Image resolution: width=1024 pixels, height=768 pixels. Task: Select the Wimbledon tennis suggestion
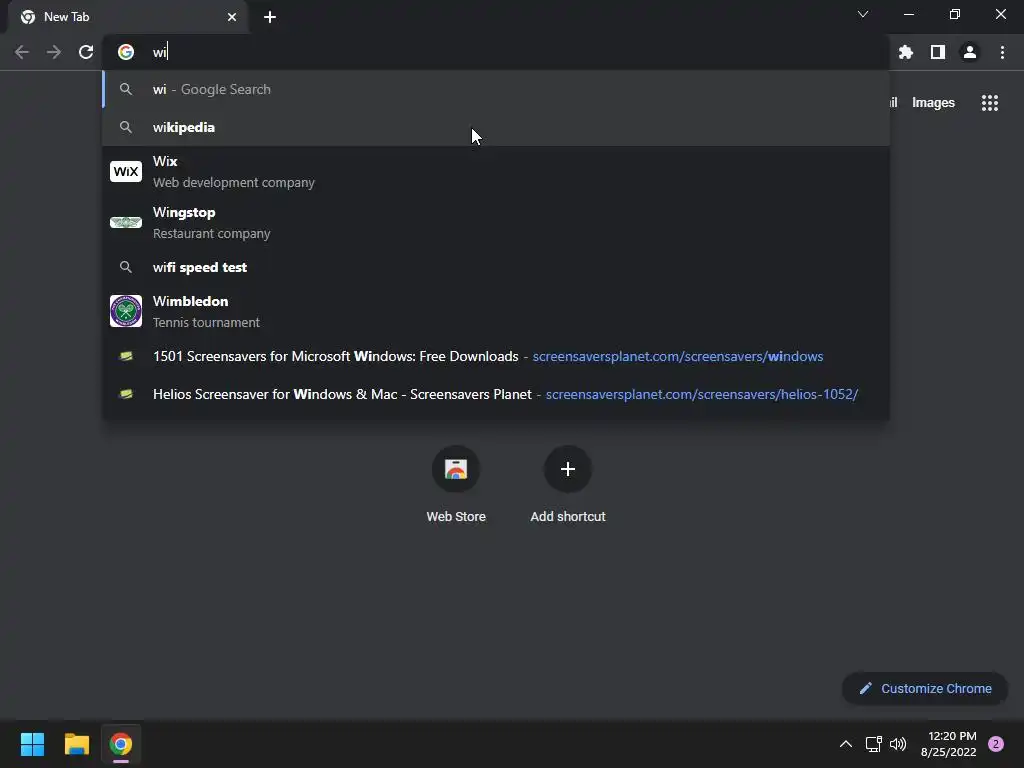pos(496,312)
